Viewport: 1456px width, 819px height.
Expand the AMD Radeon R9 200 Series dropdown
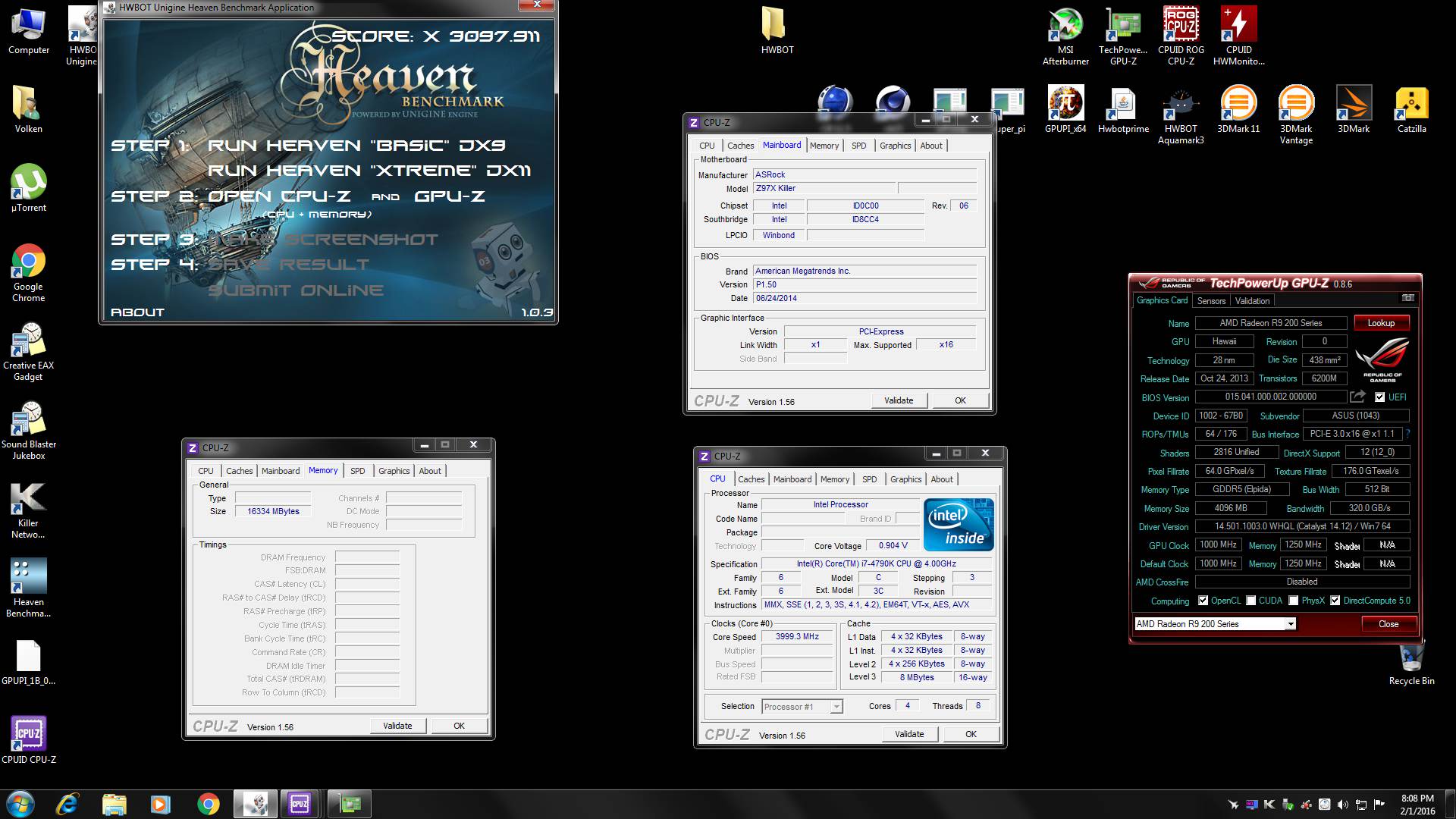(x=1290, y=624)
